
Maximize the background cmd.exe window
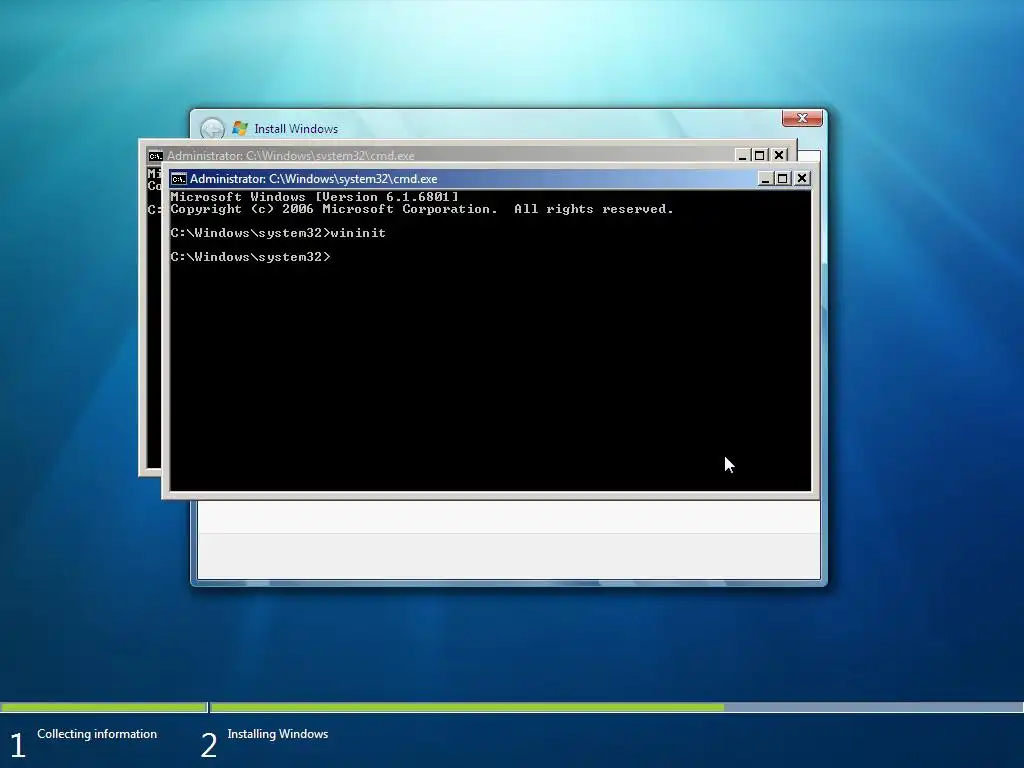coord(760,155)
